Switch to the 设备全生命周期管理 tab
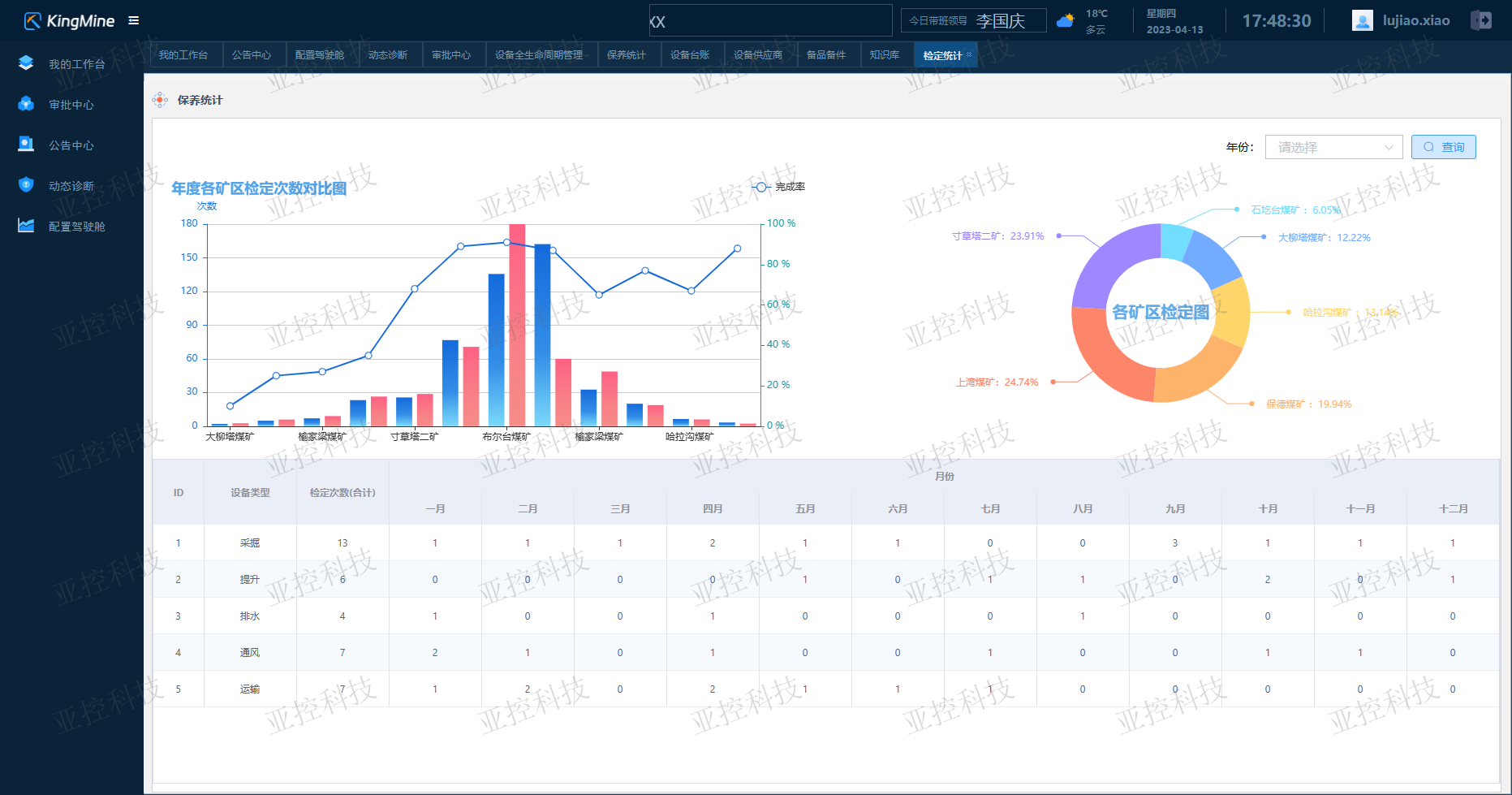Image resolution: width=1512 pixels, height=795 pixels. 539,55
